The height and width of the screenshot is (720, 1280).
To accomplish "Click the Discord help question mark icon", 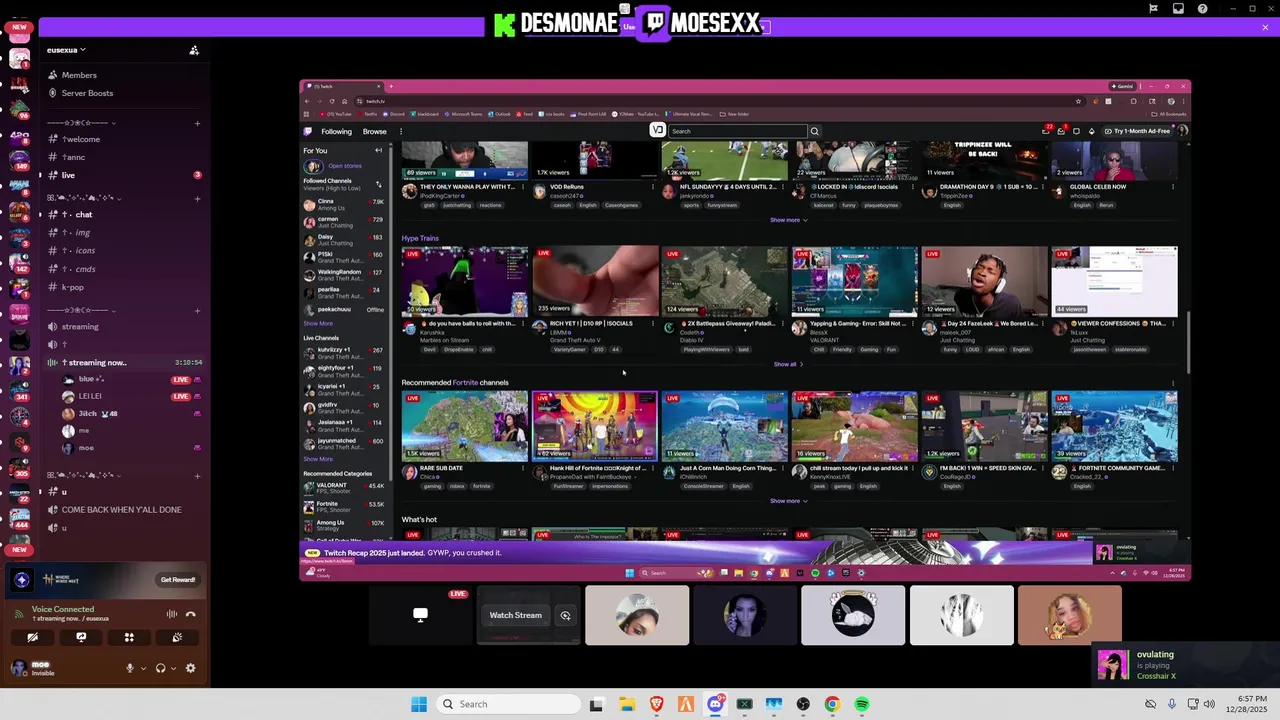I will point(1202,9).
